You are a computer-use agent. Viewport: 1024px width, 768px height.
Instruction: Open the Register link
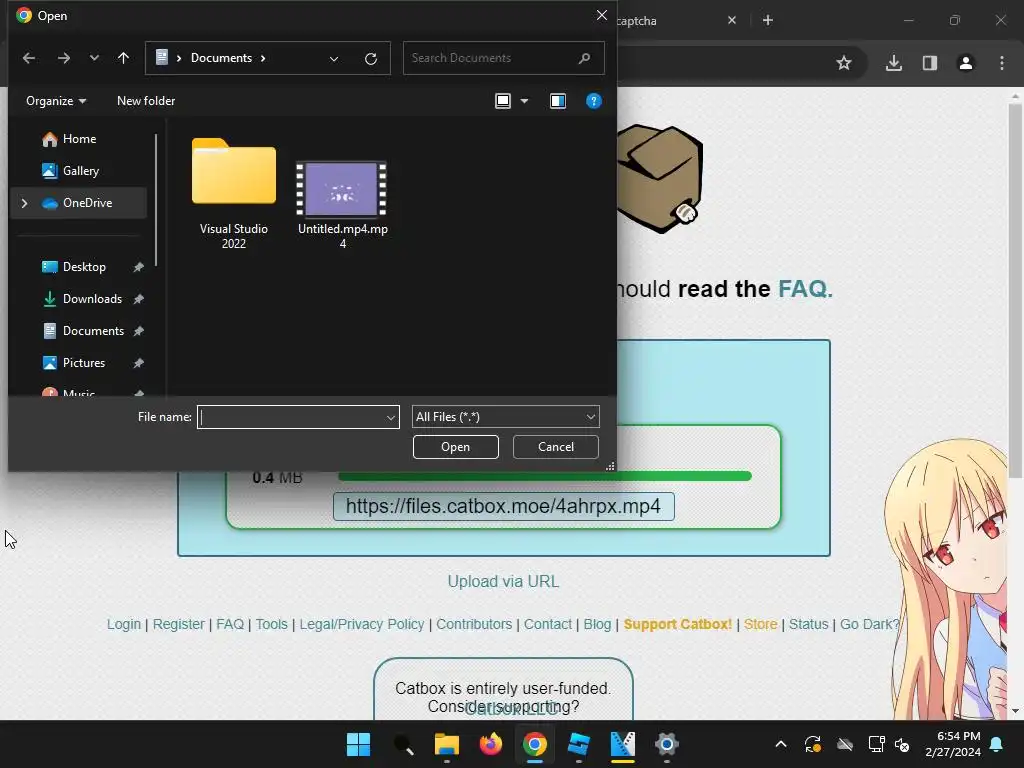click(179, 624)
